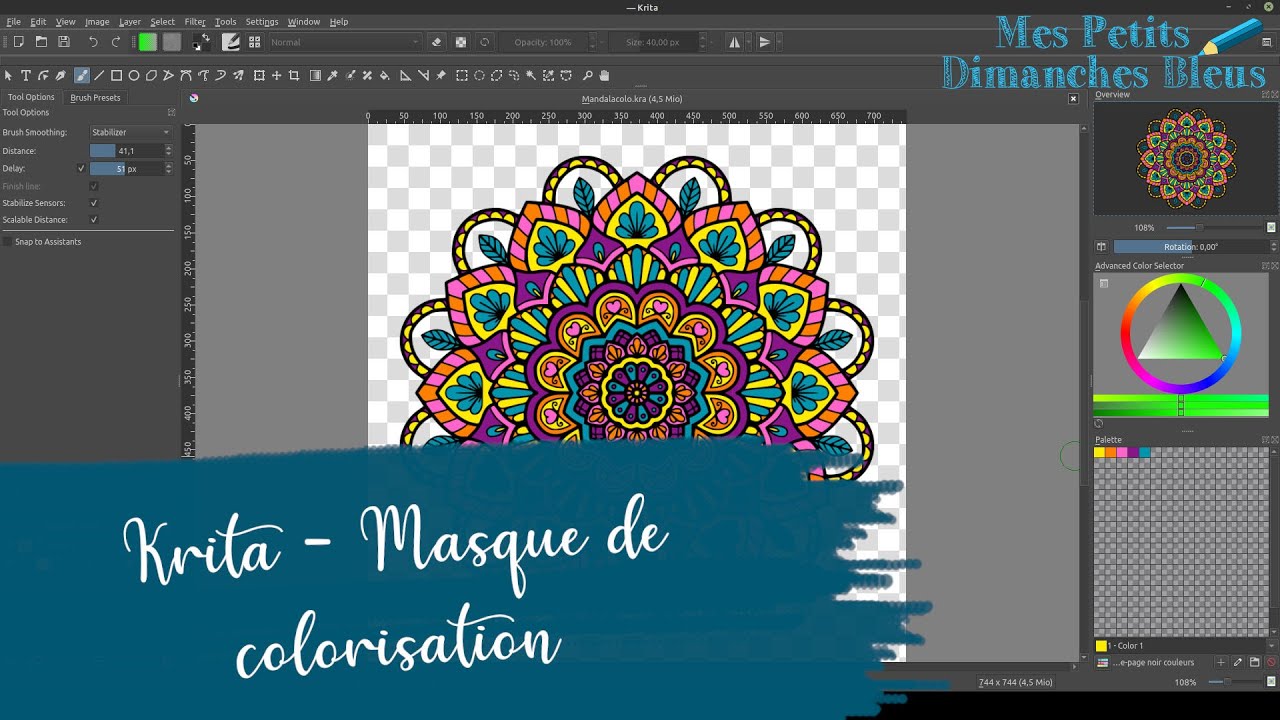Viewport: 1280px width, 720px height.
Task: Select the Rectangular Selection tool
Action: (462, 75)
